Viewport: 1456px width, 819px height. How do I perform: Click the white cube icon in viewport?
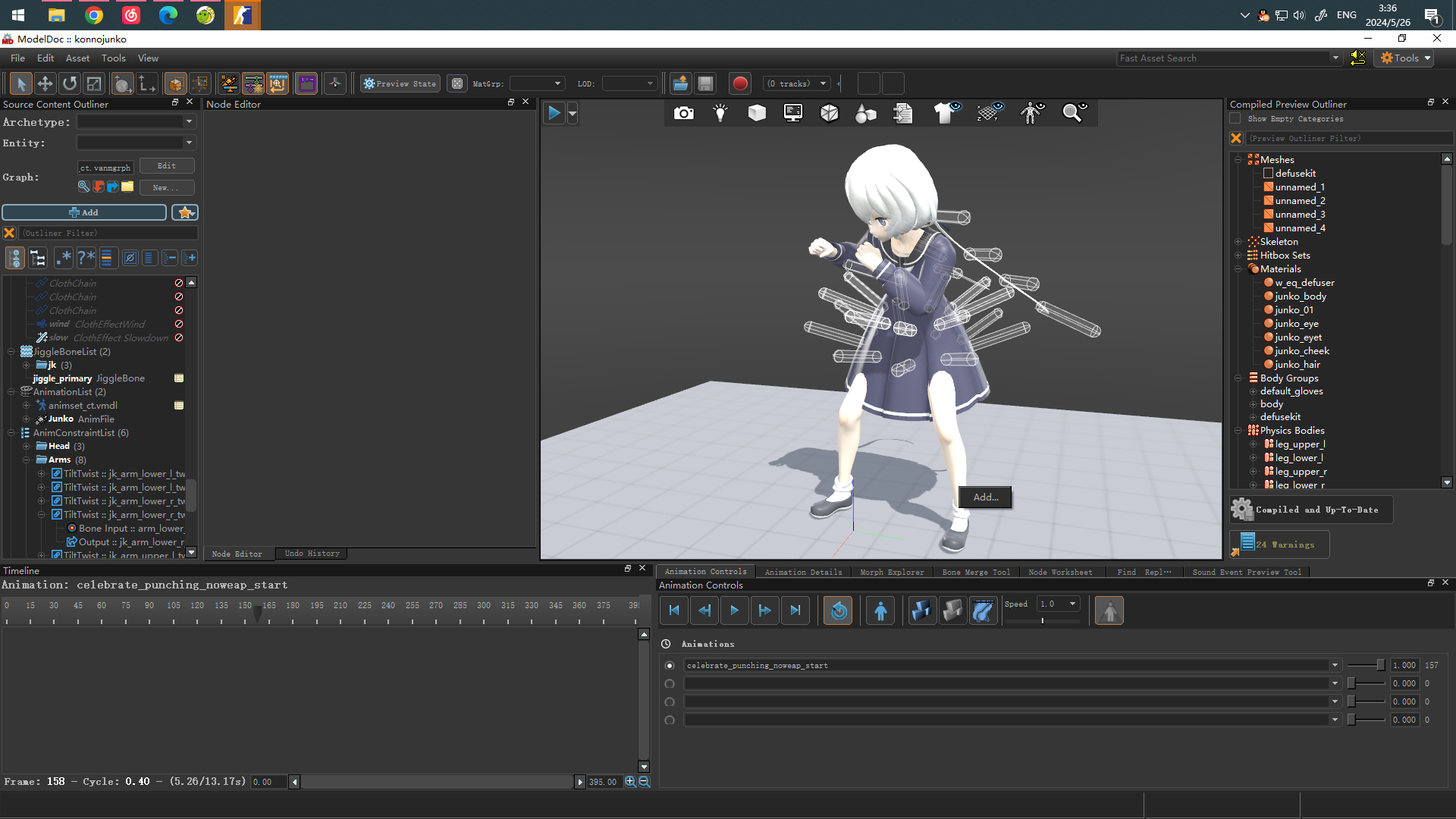coord(757,113)
